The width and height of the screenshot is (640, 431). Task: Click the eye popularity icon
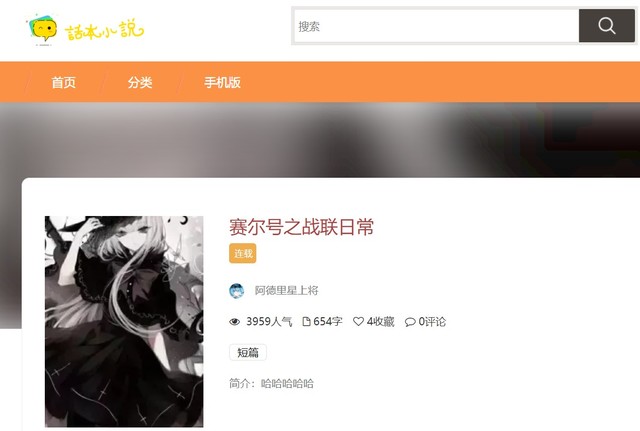point(234,322)
